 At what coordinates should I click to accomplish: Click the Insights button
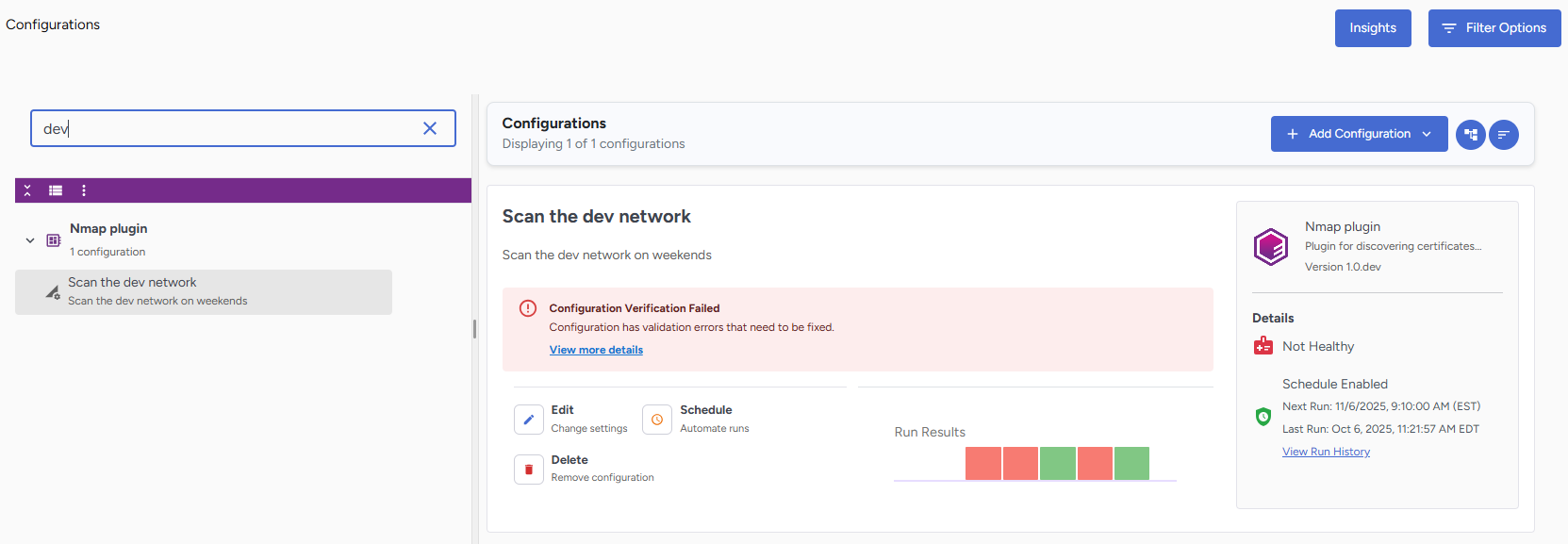(x=1372, y=28)
